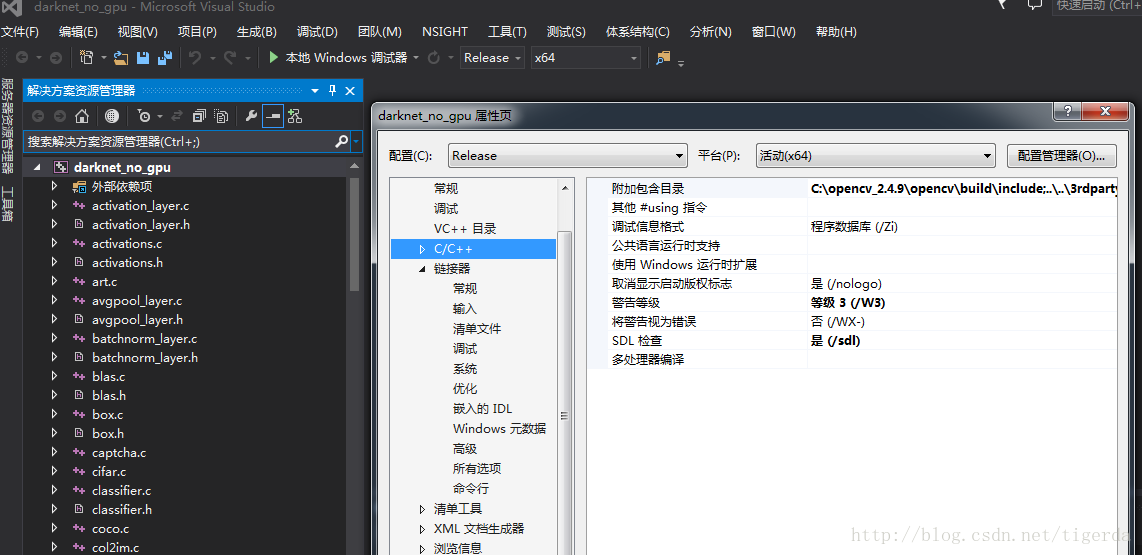Select 命令行 under 链接器
1142x555 pixels.
[x=470, y=489]
